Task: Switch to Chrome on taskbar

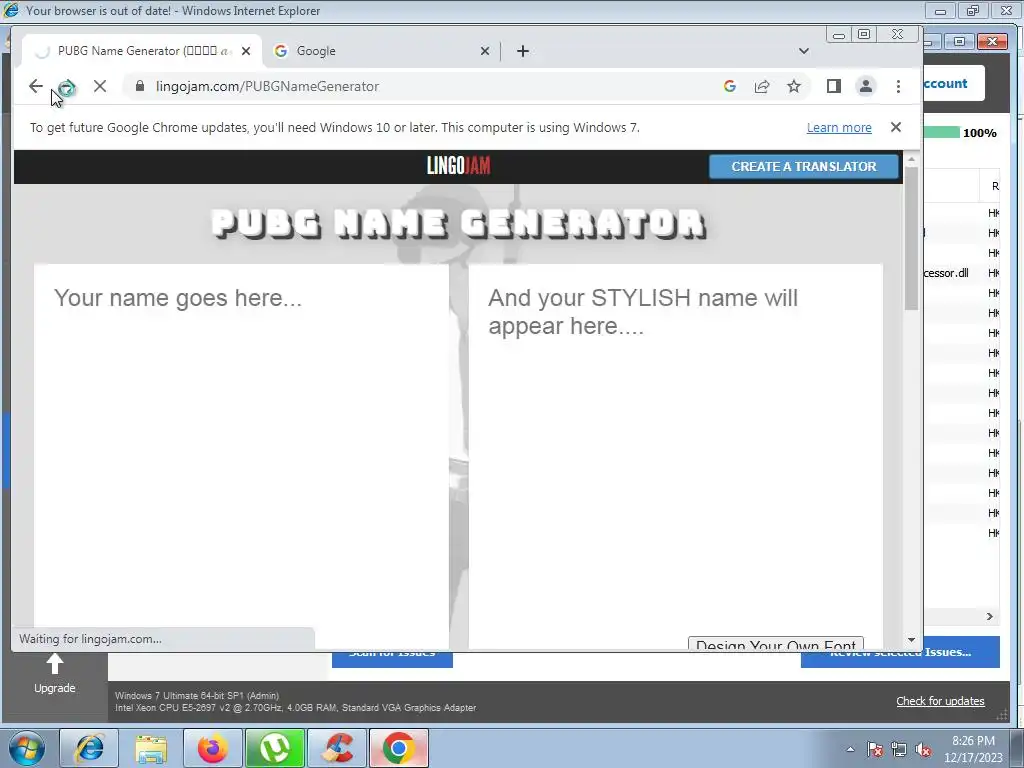Action: [399, 748]
